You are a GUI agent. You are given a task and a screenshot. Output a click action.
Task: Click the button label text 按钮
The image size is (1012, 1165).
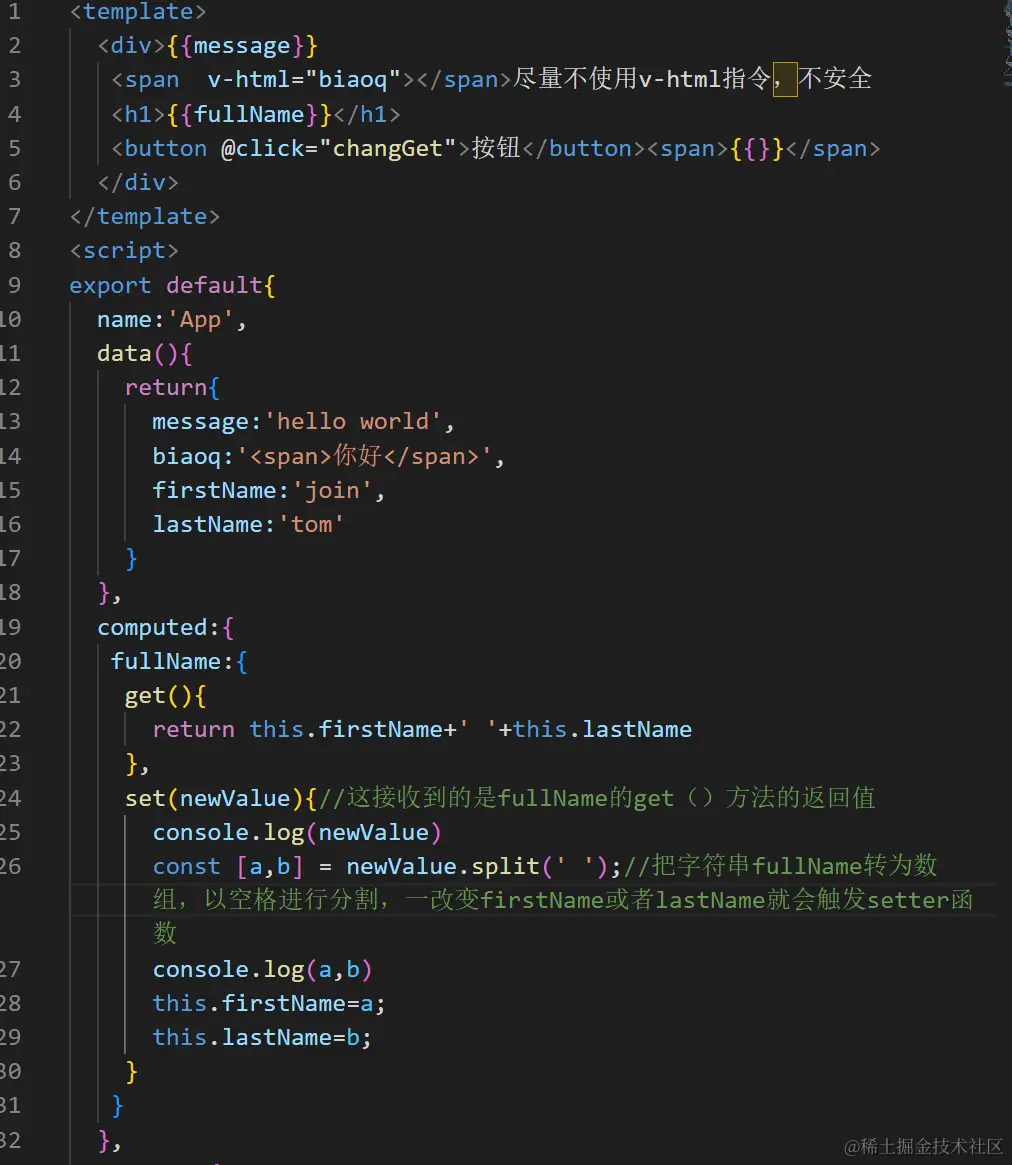496,147
